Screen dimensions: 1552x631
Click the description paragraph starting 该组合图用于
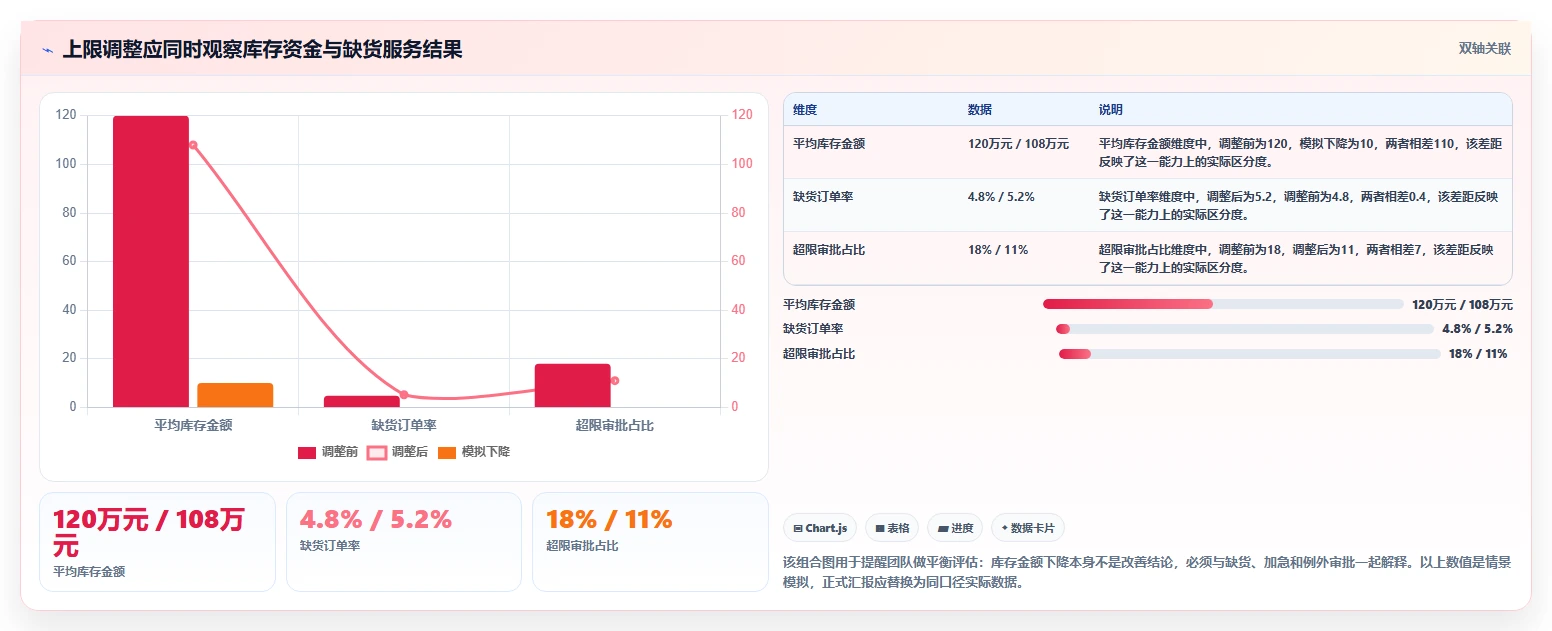tap(1147, 573)
